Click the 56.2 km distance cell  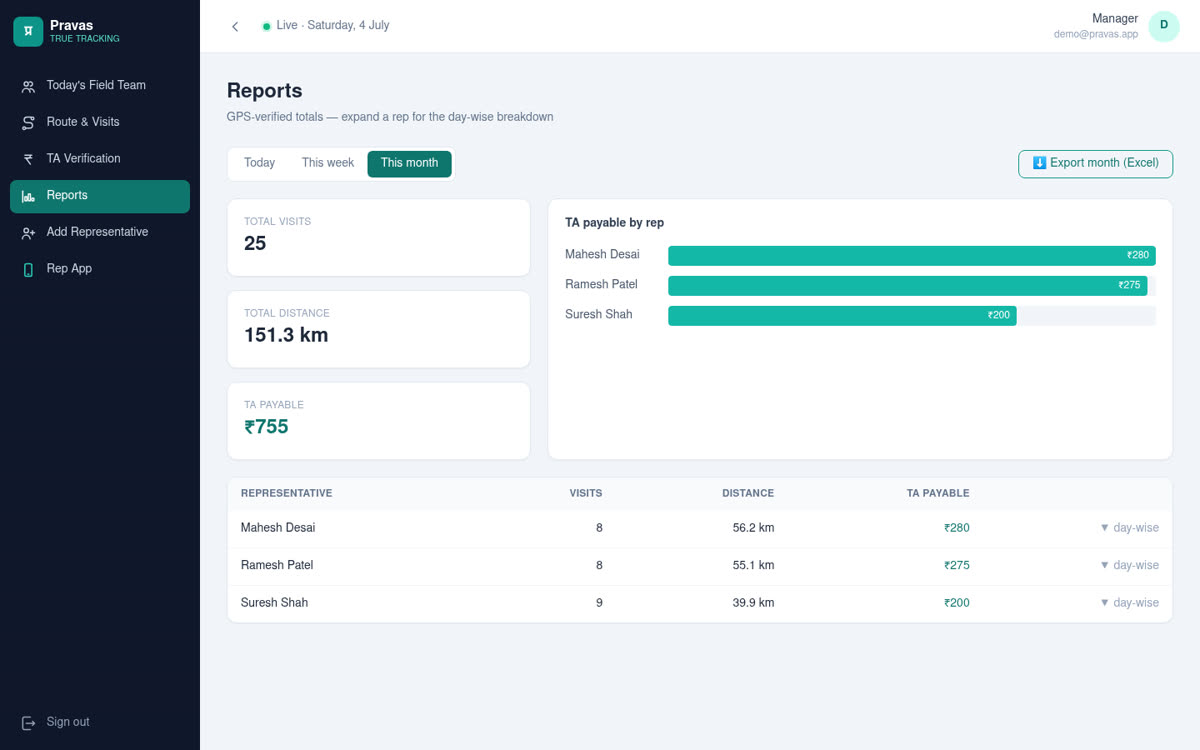point(753,528)
